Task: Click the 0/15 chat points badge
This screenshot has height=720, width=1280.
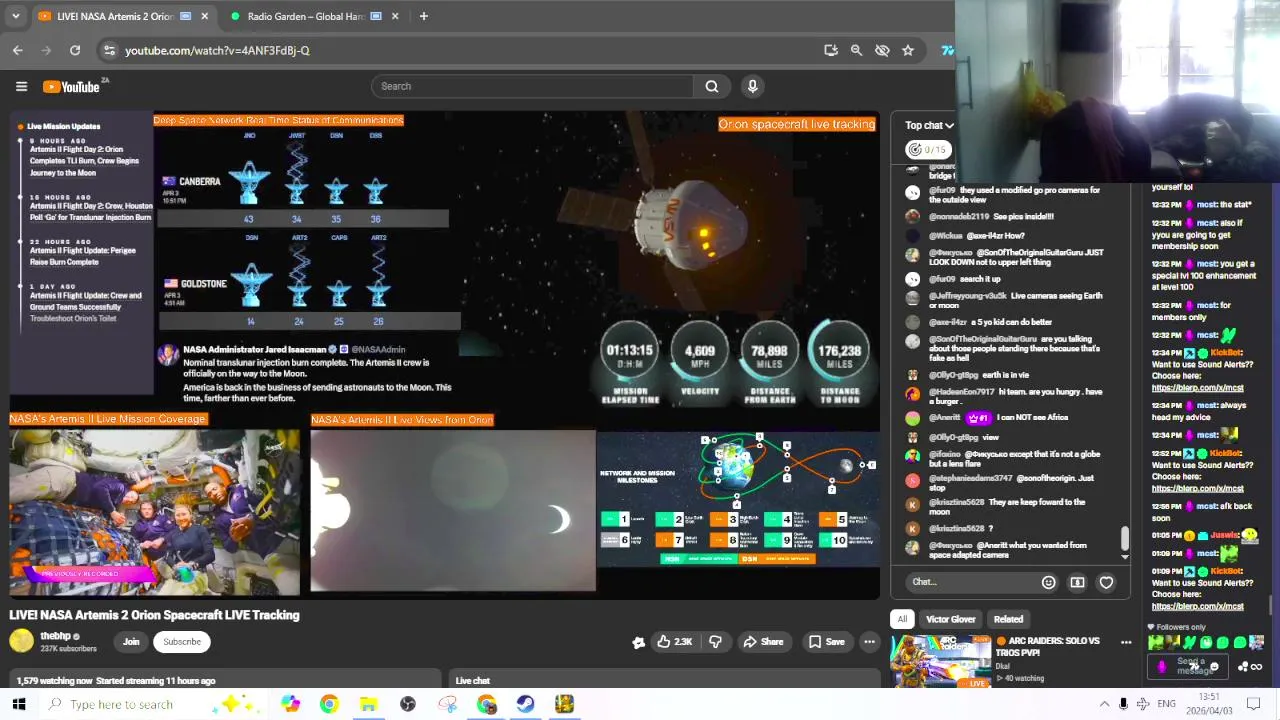Action: coord(927,149)
